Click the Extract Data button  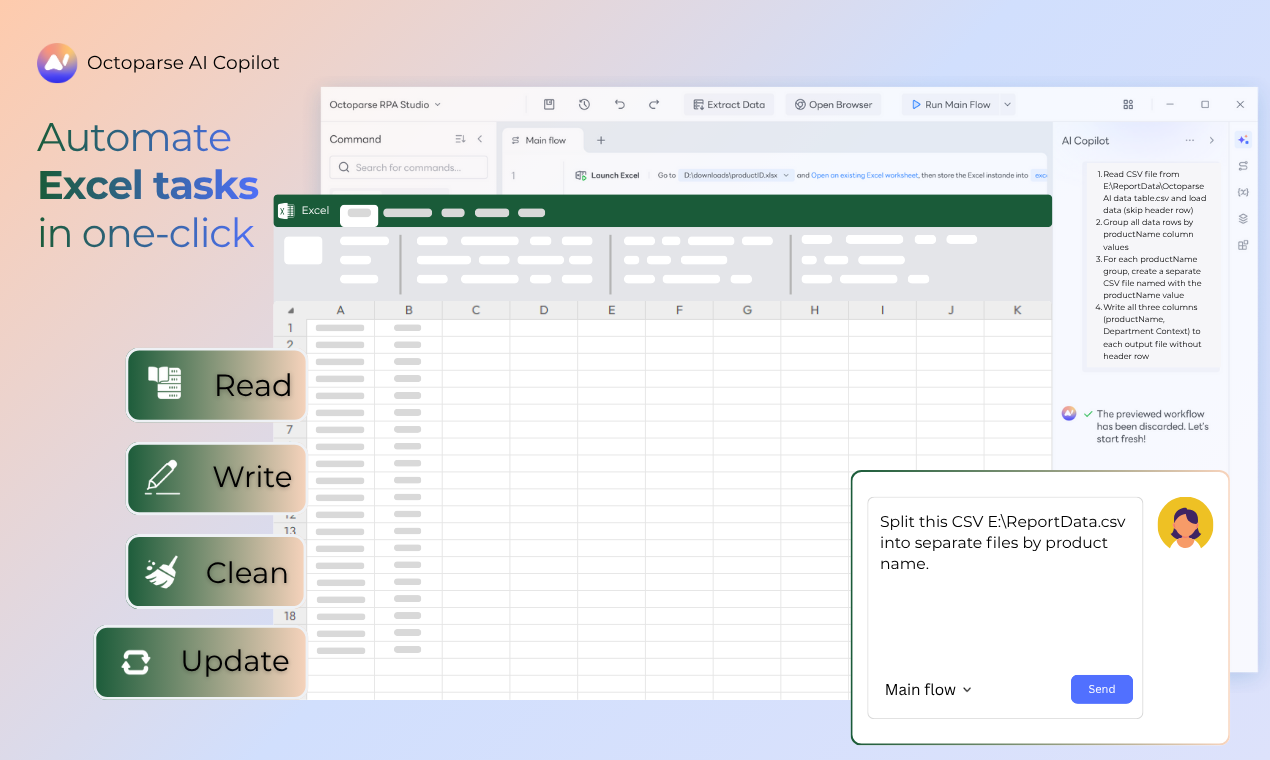tap(729, 104)
